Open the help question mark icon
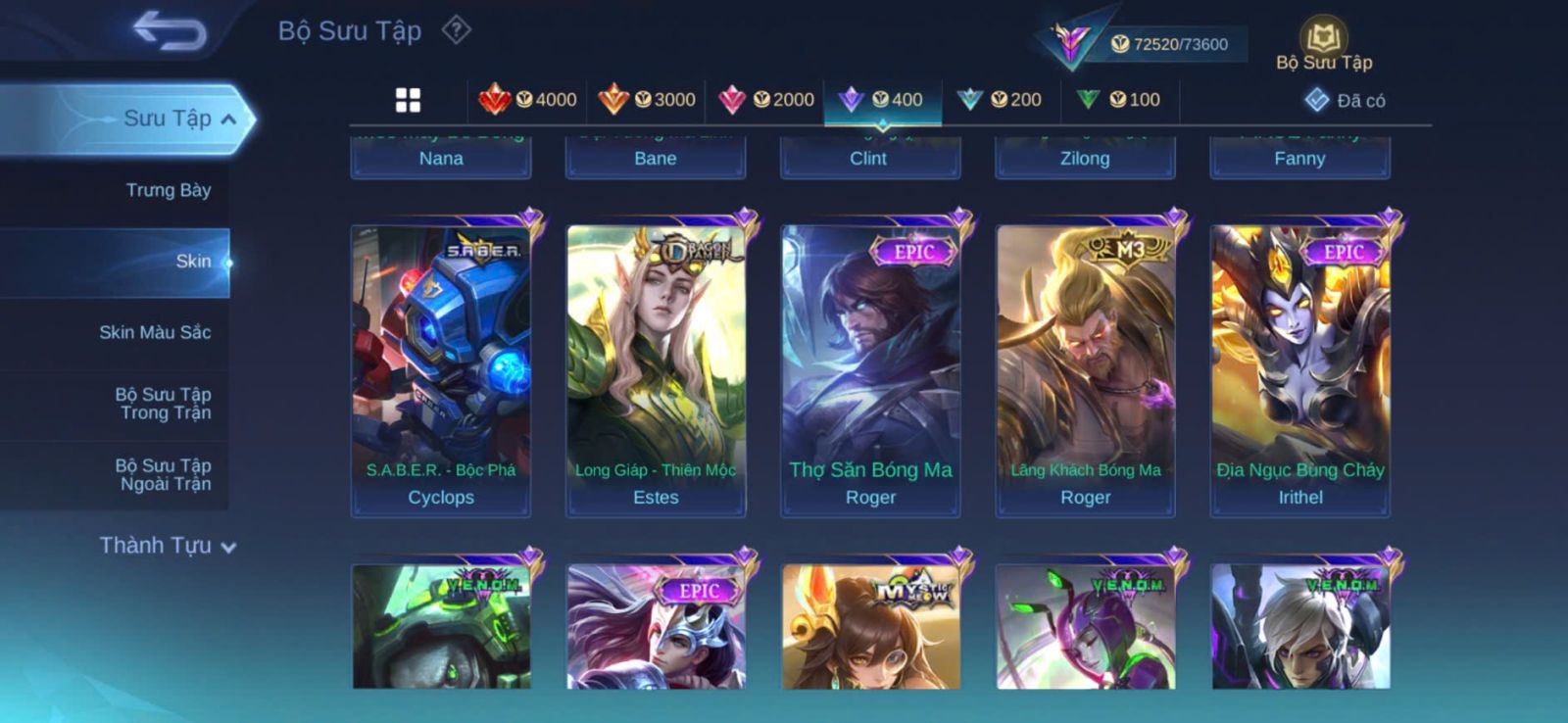1568x723 pixels. [456, 30]
